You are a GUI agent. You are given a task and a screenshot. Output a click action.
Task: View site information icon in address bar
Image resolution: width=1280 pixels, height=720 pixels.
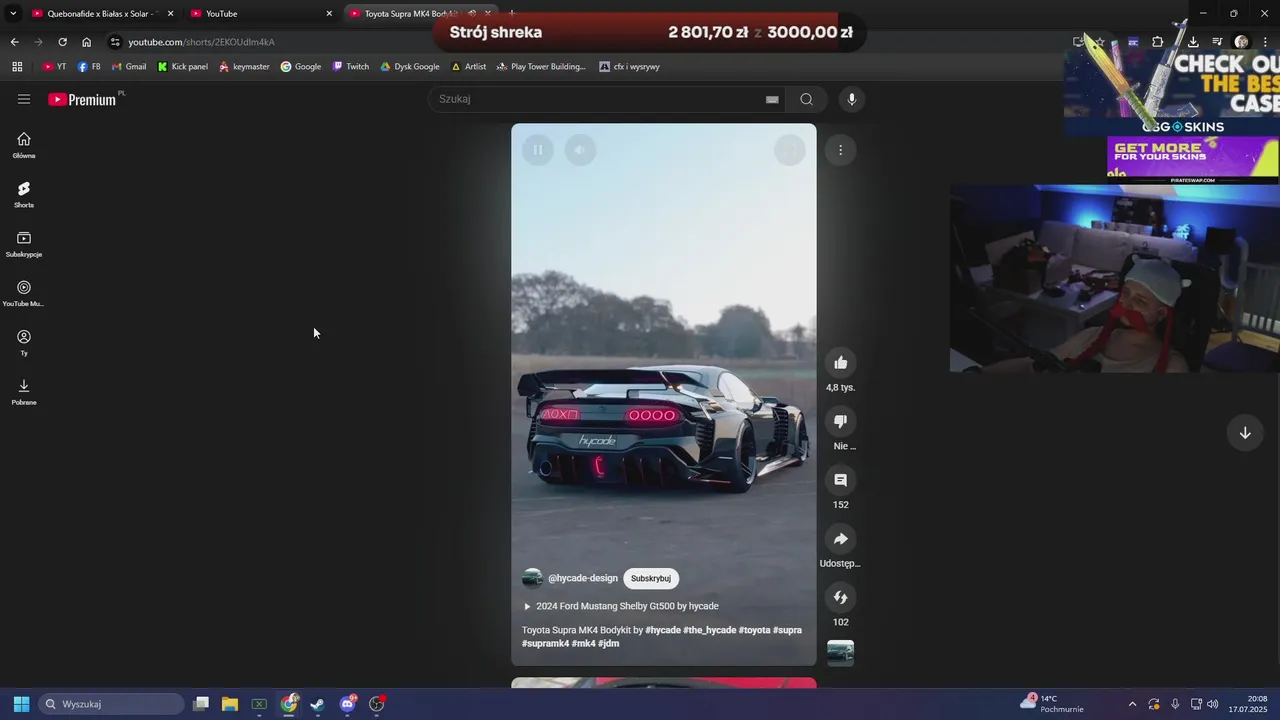[x=115, y=42]
